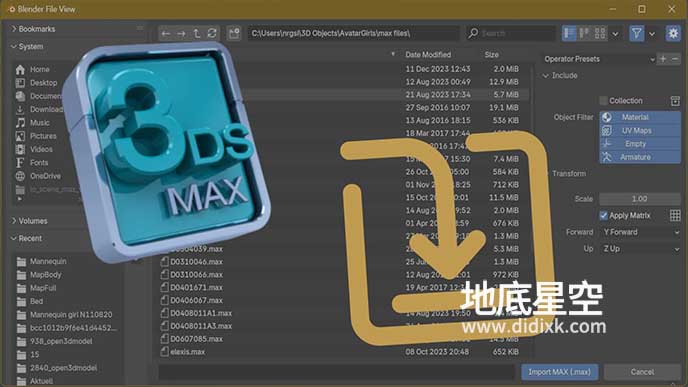Click the file path field
The height and width of the screenshot is (387, 688).
(x=354, y=33)
